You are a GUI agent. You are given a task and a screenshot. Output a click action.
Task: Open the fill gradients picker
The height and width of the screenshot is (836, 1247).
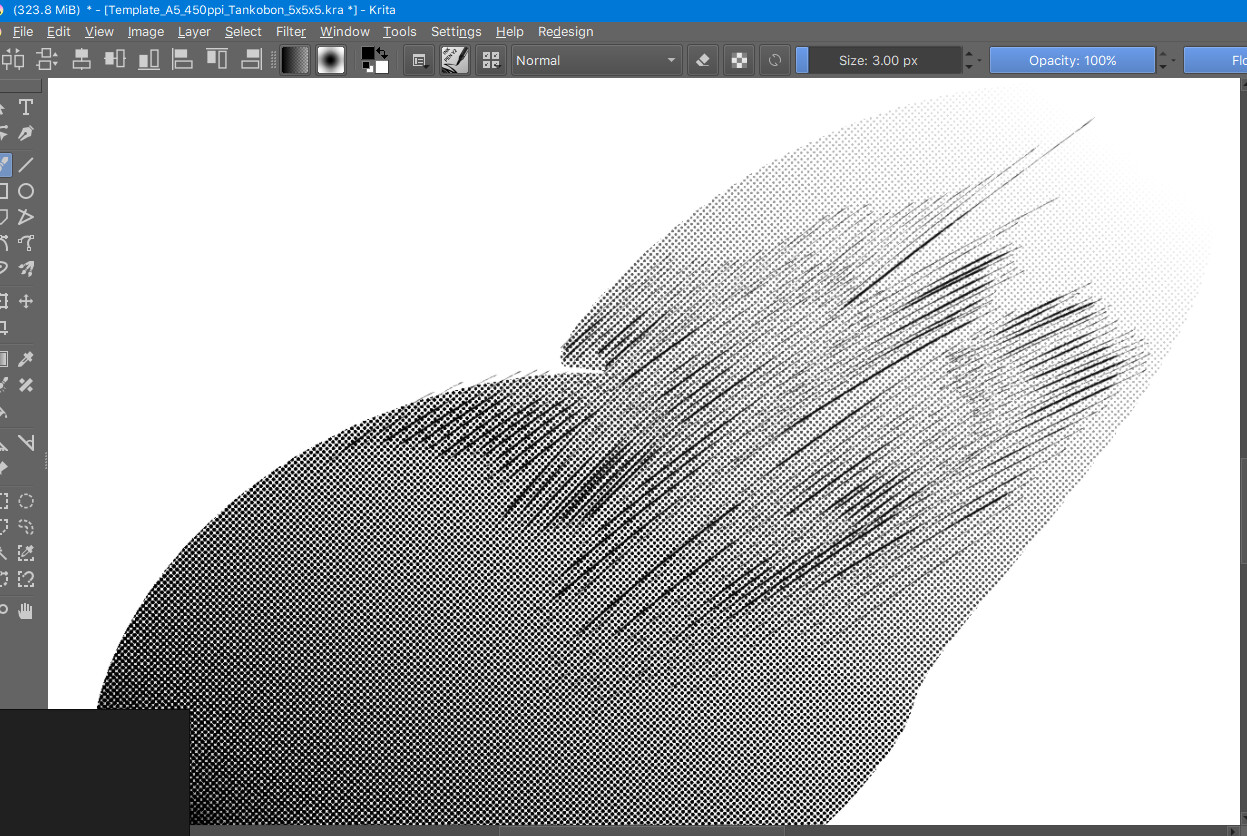tap(295, 60)
